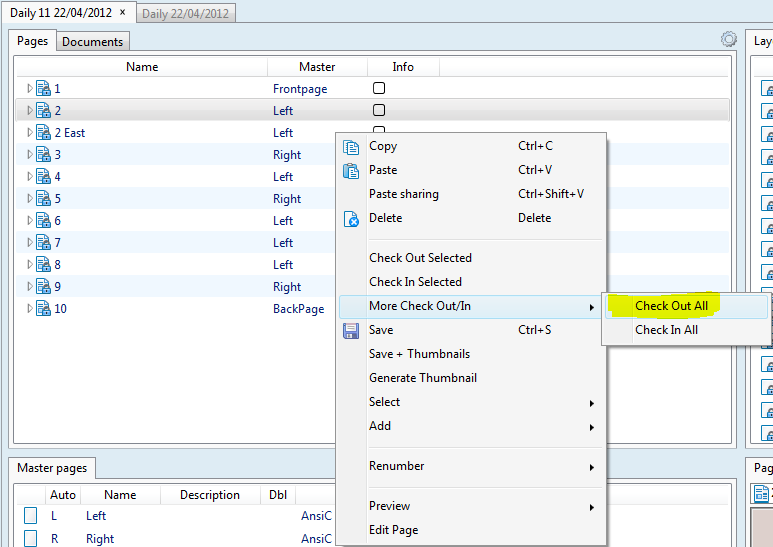Click the Save floppy disk icon
The height and width of the screenshot is (547, 773).
pos(351,331)
